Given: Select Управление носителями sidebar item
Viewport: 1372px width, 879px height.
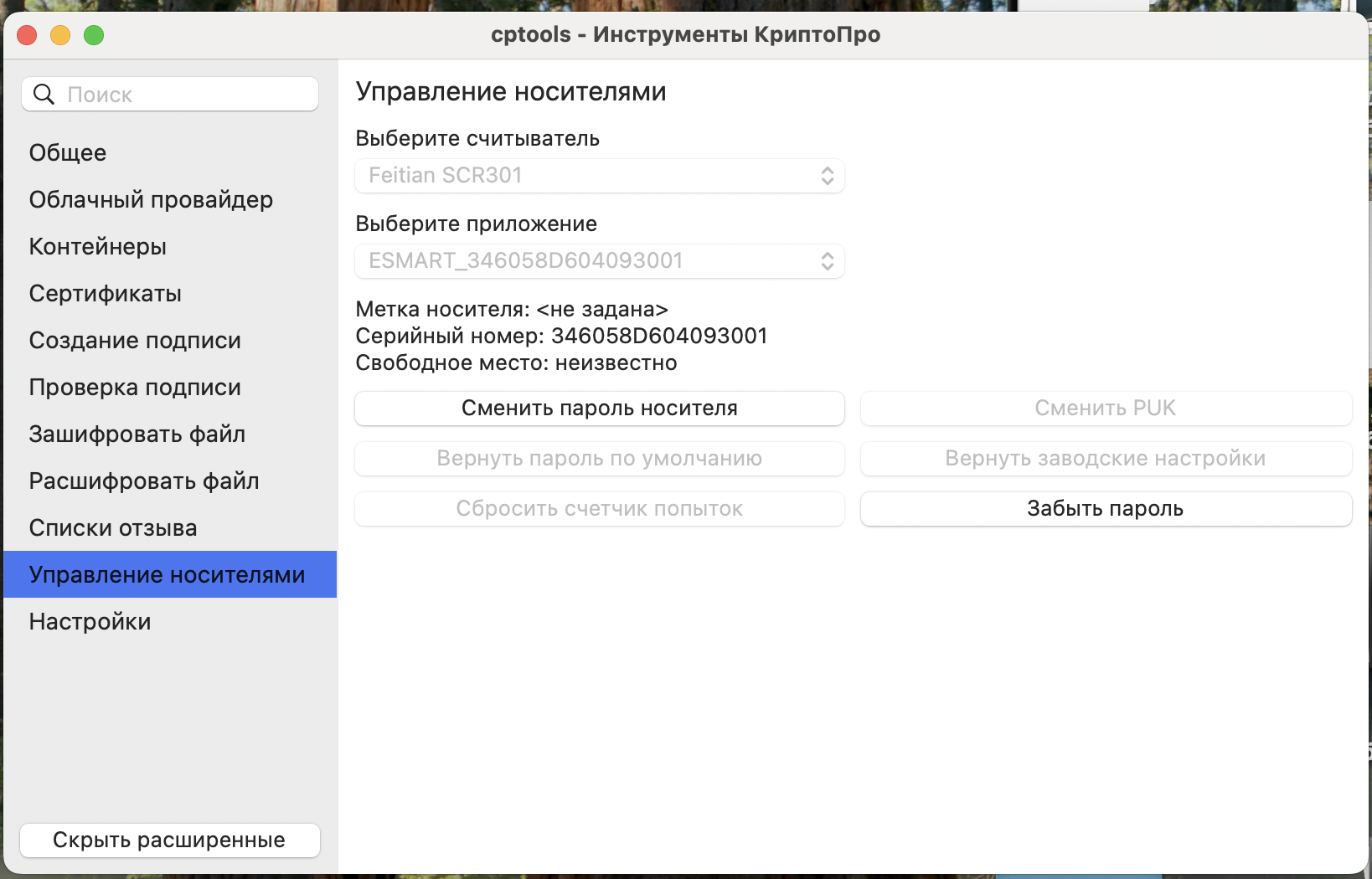Looking at the screenshot, I should point(170,574).
